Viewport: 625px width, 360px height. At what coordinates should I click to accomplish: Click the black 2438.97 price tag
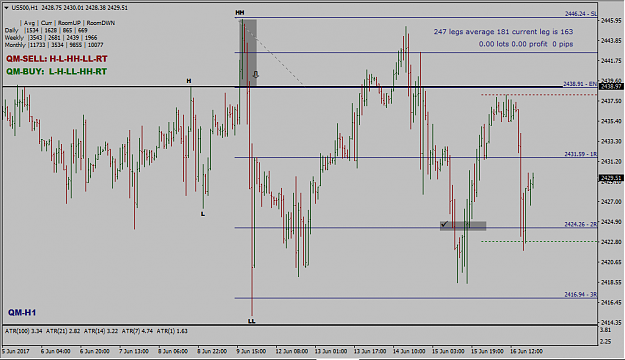point(611,87)
